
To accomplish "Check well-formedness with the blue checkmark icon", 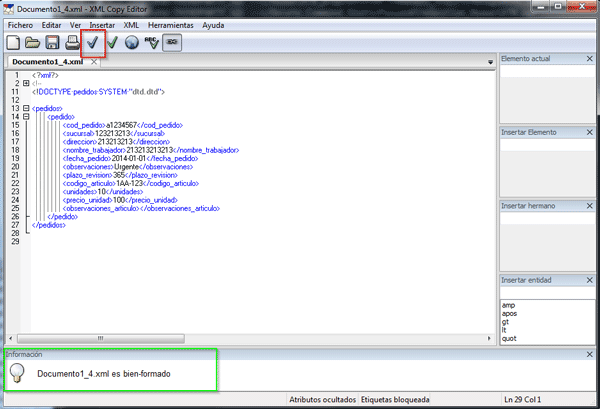I will point(92,43).
